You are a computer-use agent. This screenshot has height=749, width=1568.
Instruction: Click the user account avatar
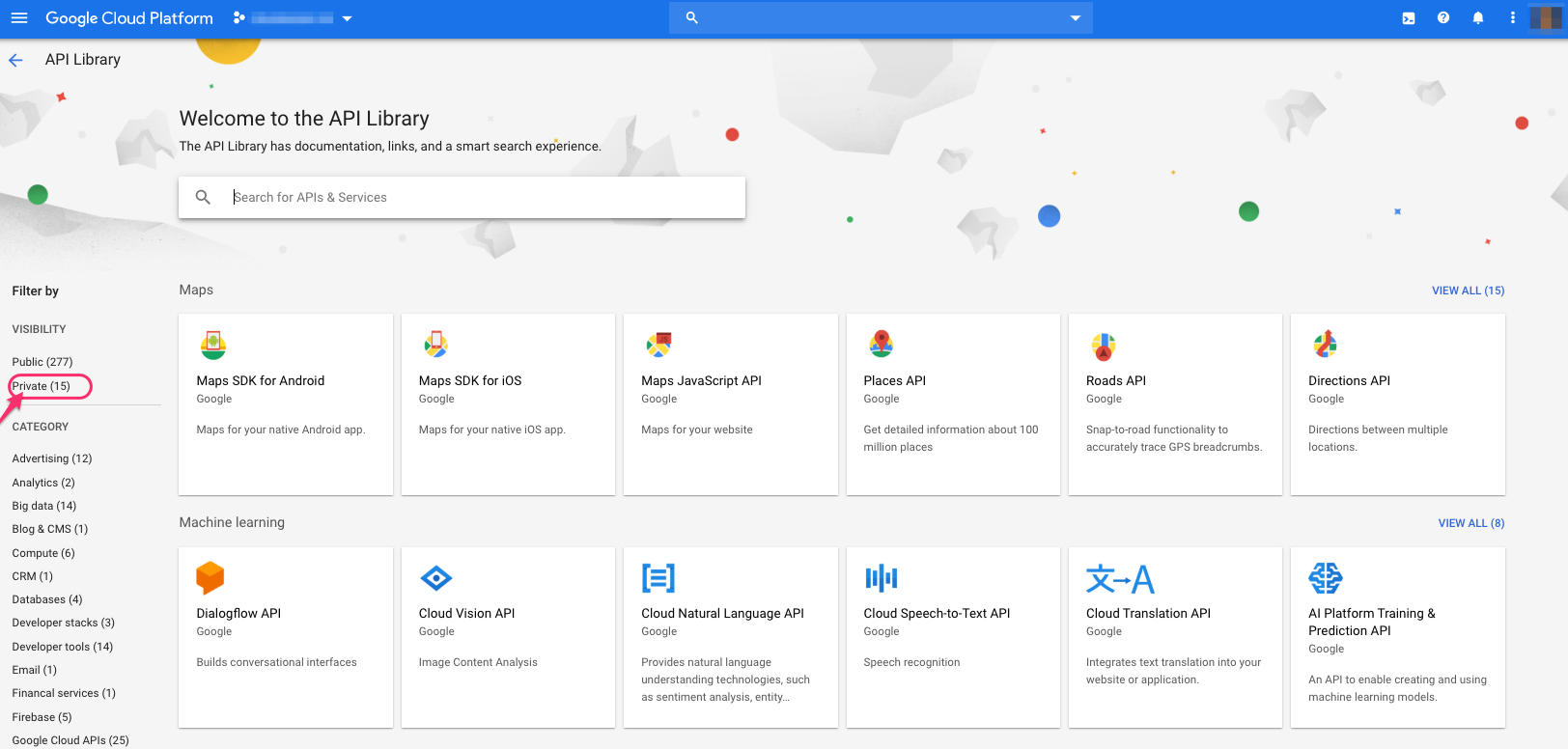[1546, 17]
